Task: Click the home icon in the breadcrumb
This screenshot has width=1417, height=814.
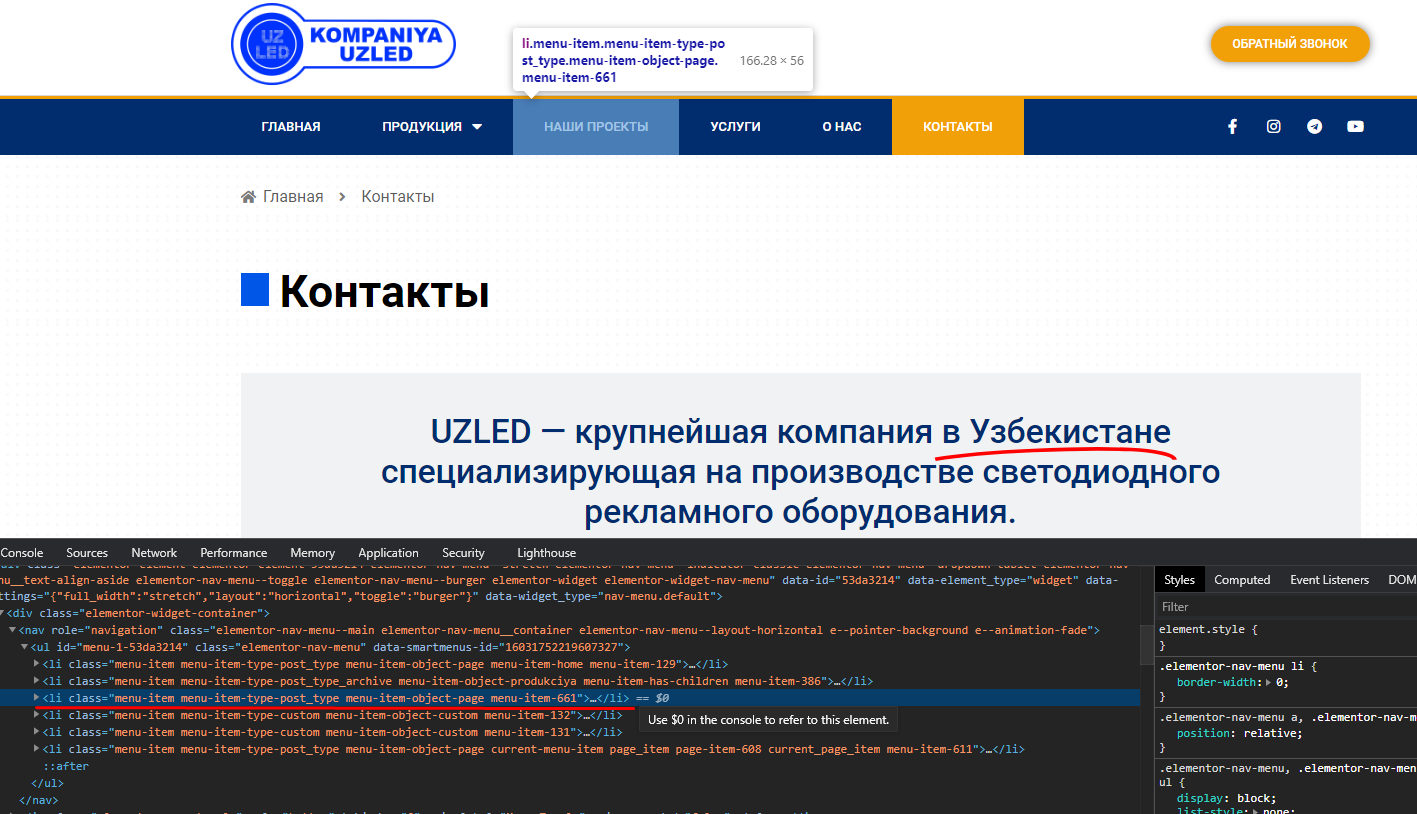Action: (249, 197)
